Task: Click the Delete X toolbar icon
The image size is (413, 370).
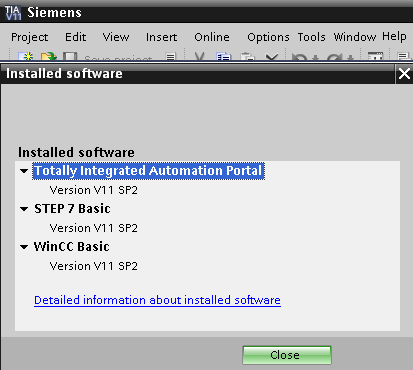Action: [272, 57]
